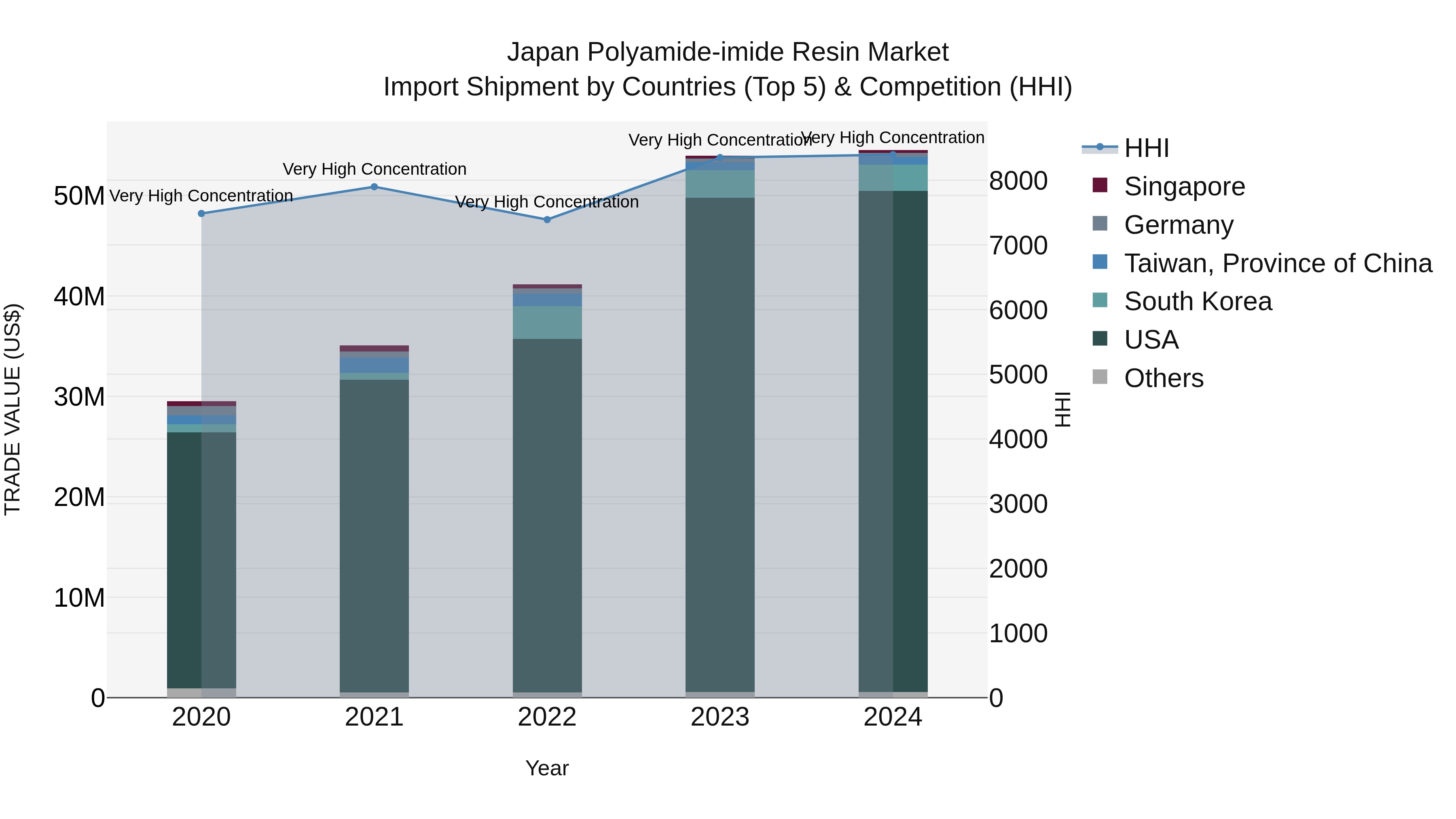Click the USA legend swatch icon
1456x819 pixels.
[x=1100, y=339]
